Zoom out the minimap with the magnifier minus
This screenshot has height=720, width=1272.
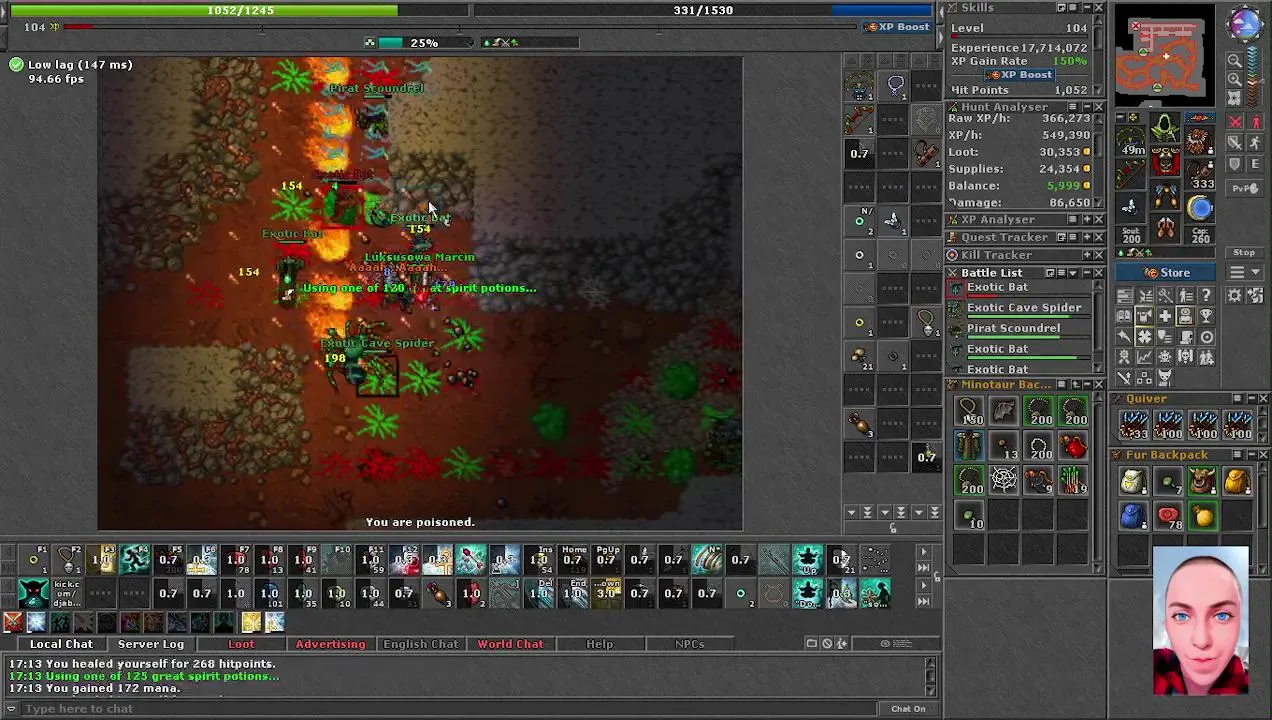[1235, 61]
